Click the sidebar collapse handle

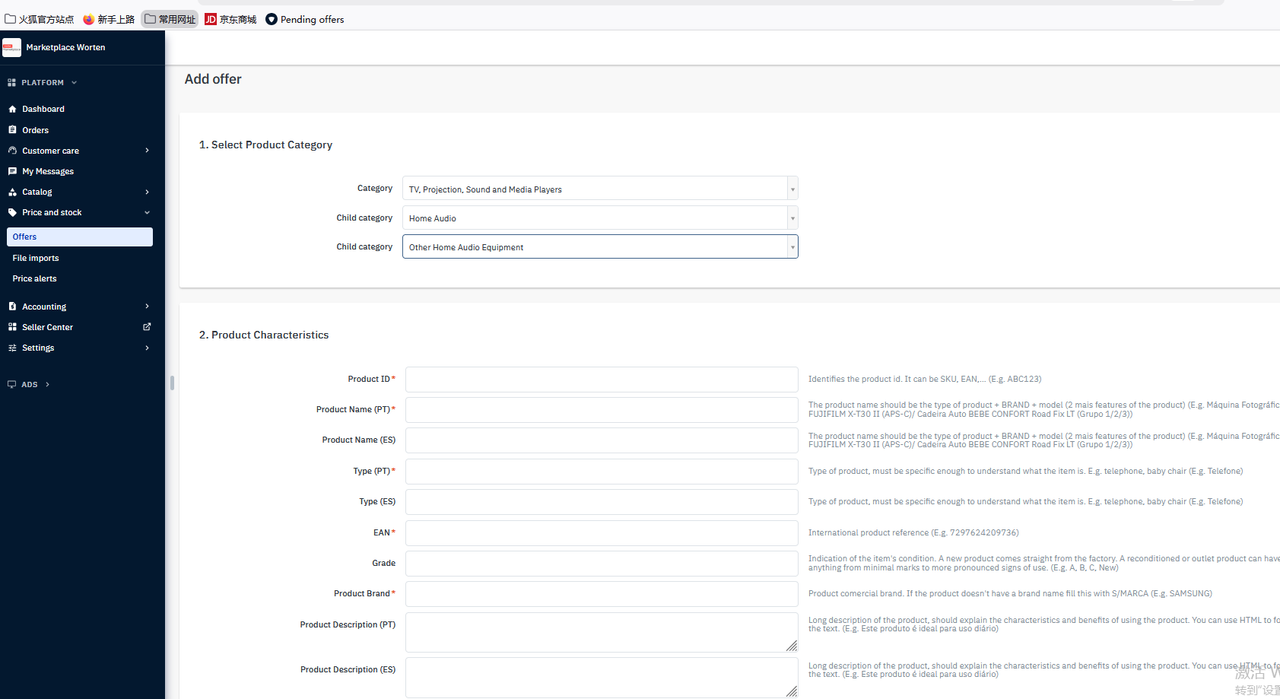pos(172,382)
